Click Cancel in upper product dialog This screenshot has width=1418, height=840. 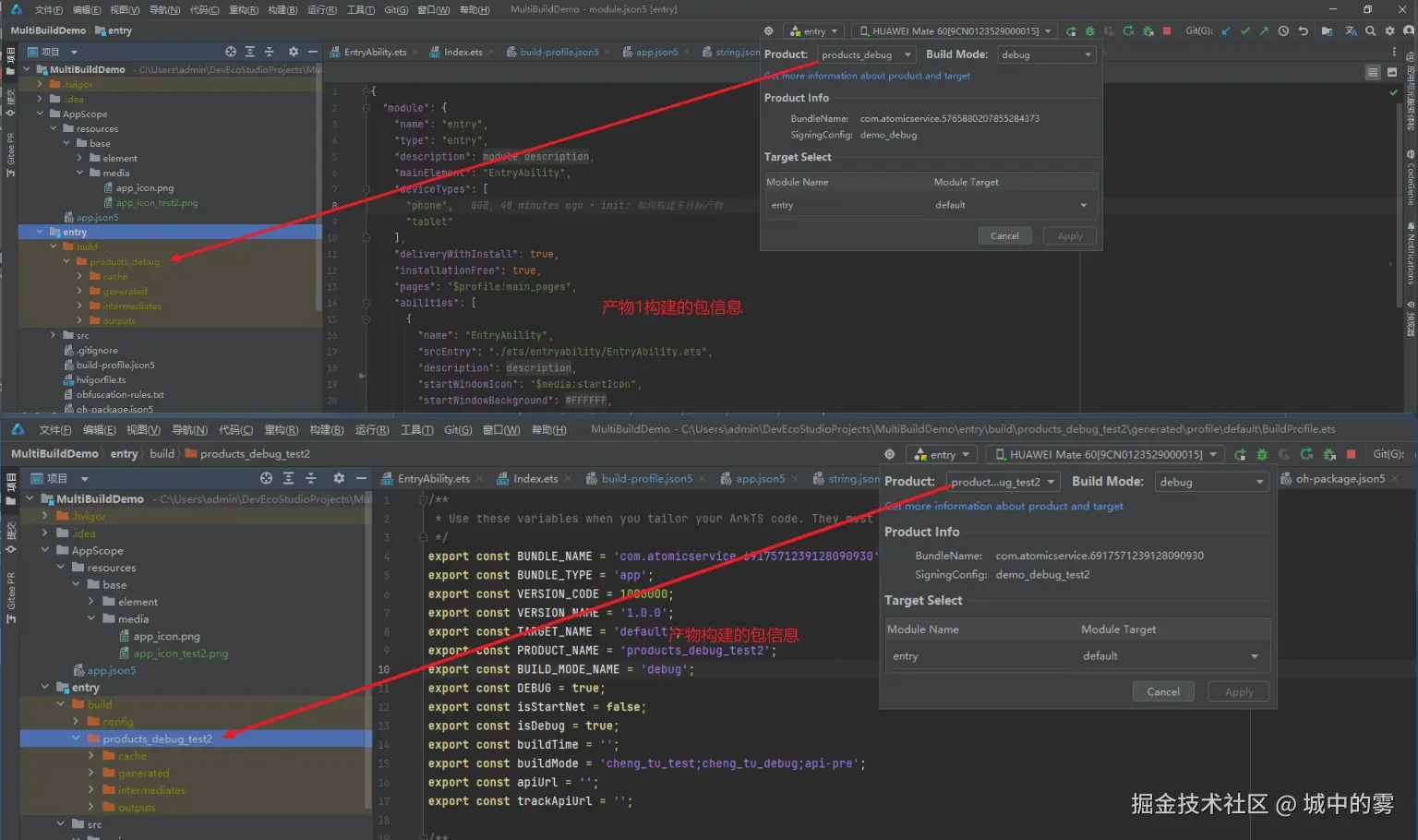point(1004,235)
